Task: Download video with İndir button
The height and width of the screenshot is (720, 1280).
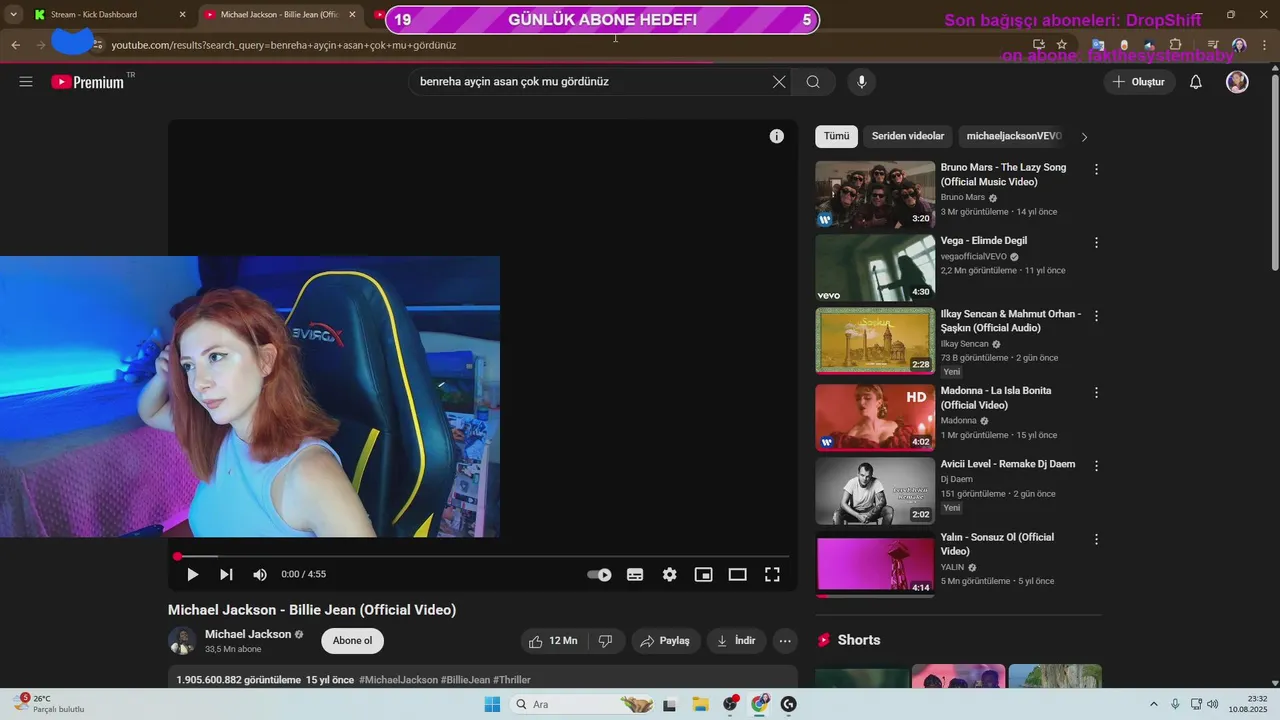Action: click(736, 641)
